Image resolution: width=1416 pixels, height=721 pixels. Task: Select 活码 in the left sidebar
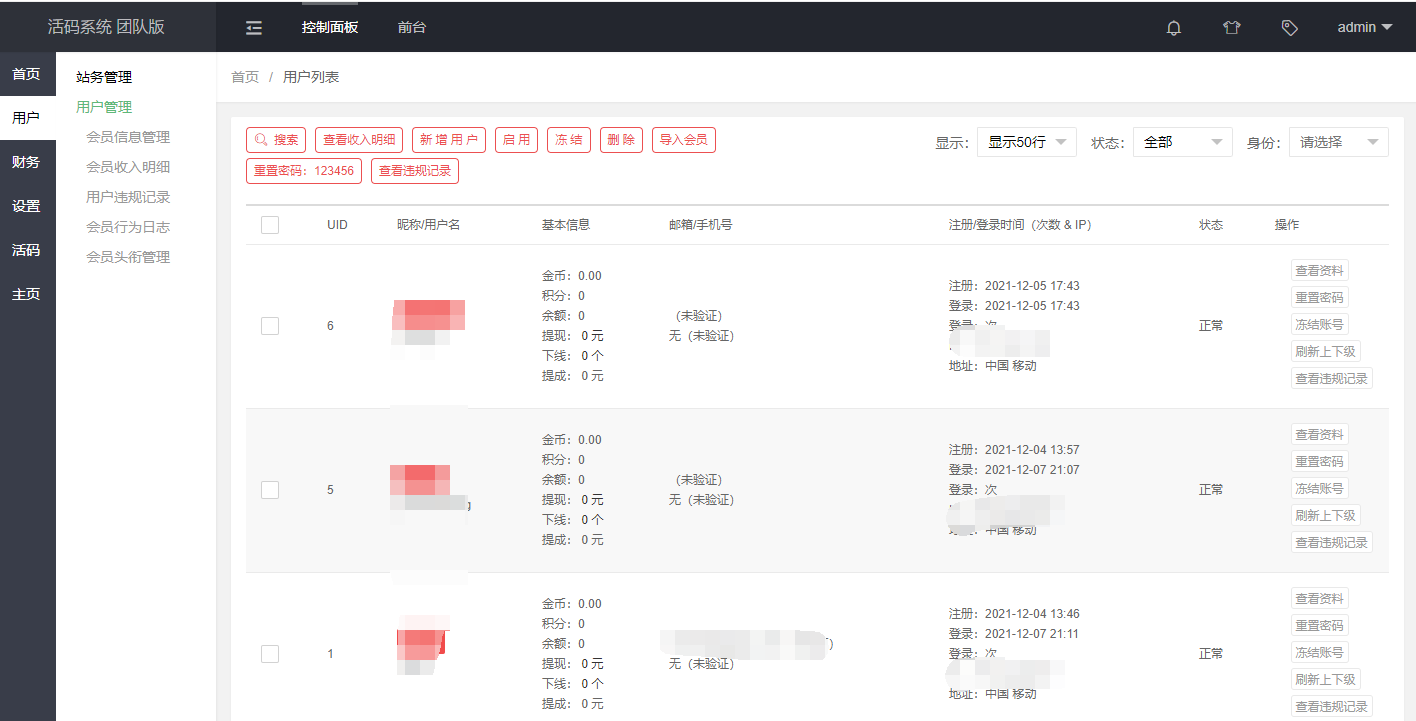point(27,250)
